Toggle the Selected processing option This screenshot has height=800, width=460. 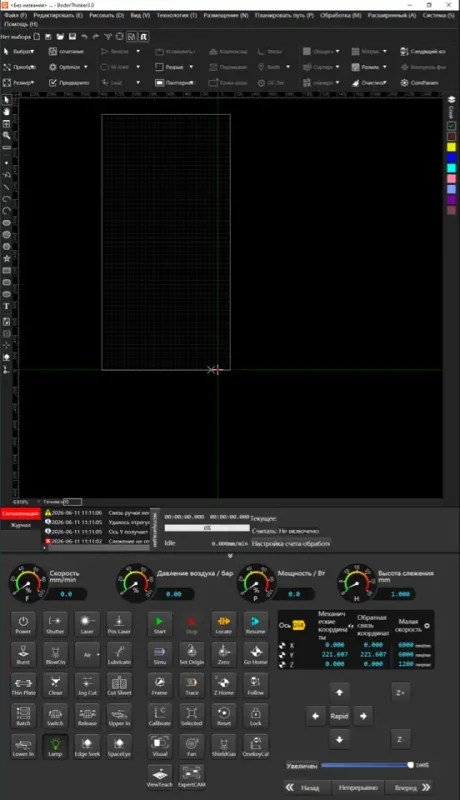pyautogui.click(x=192, y=716)
